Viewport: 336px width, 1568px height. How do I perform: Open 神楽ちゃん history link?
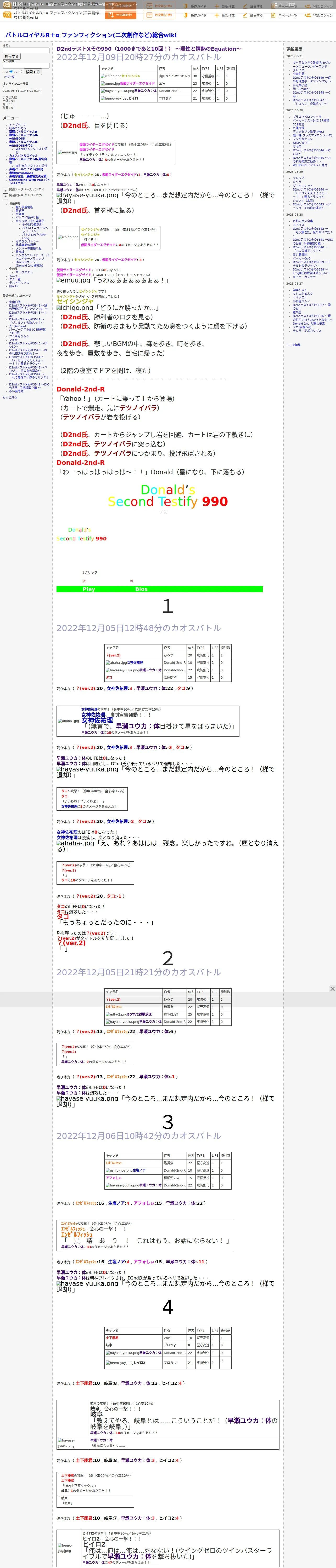300,290
